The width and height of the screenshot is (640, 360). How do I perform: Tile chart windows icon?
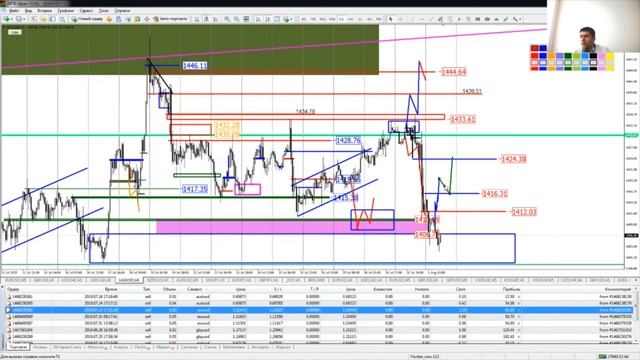[246, 19]
